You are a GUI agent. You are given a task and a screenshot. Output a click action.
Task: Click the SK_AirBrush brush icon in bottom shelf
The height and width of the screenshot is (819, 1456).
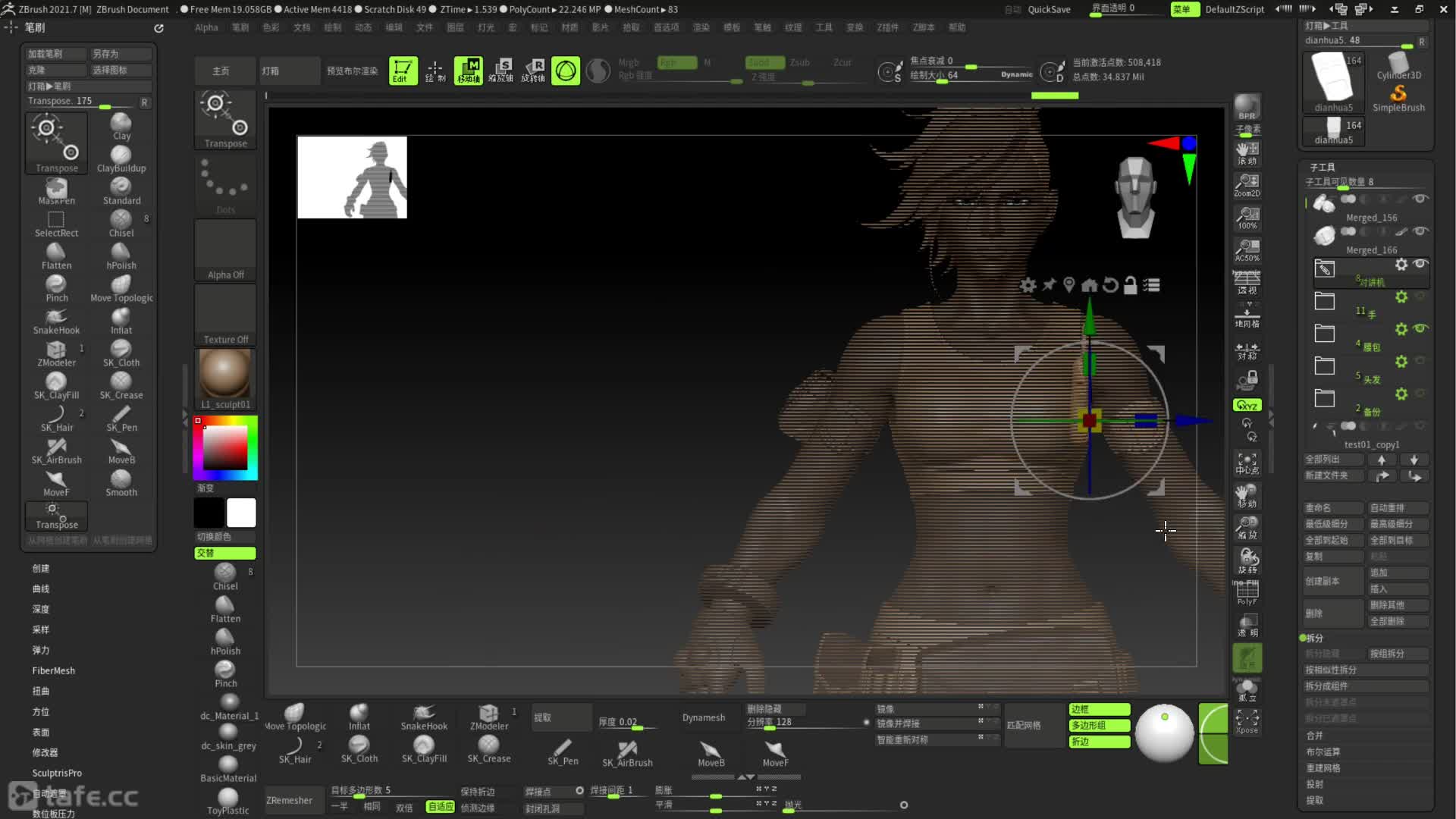[x=627, y=752]
